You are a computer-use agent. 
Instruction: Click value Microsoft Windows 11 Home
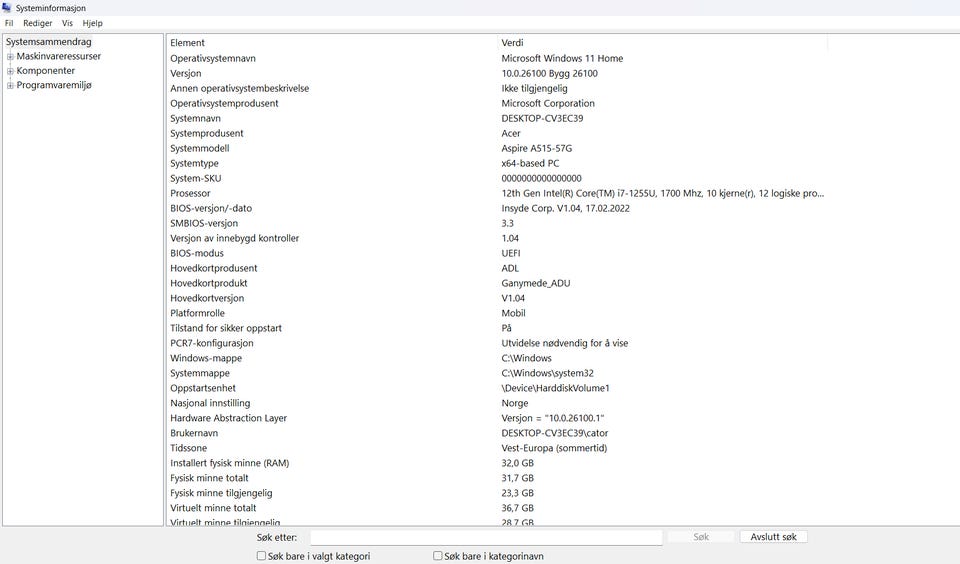pos(562,58)
